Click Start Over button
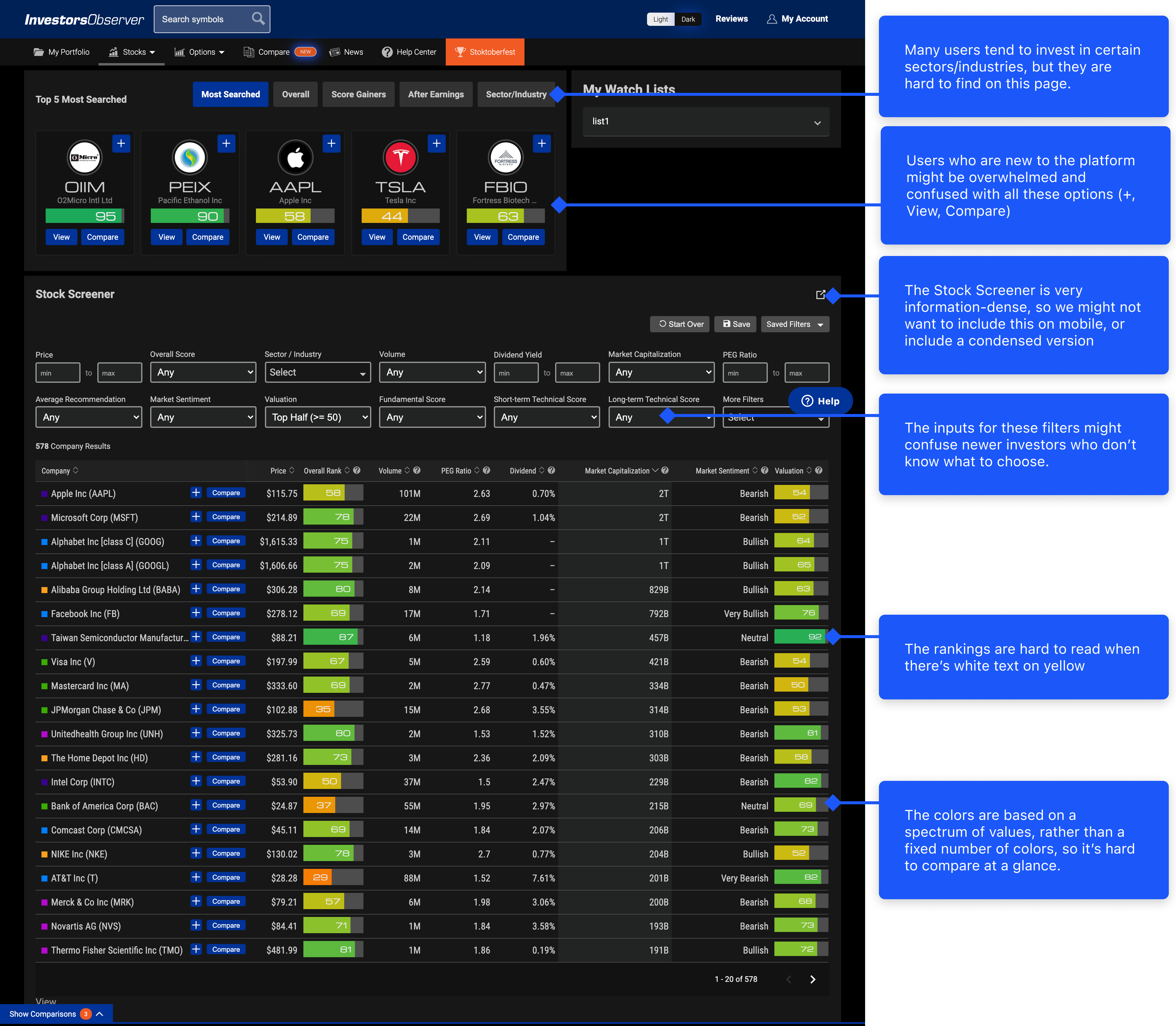Viewport: 1176px width, 1026px height. pyautogui.click(x=680, y=324)
